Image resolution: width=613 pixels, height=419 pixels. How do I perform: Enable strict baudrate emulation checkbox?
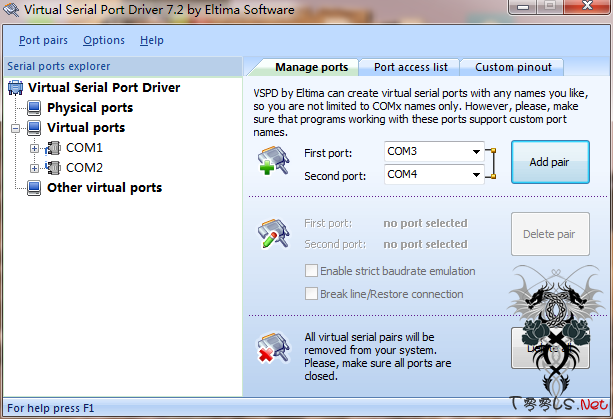click(311, 271)
